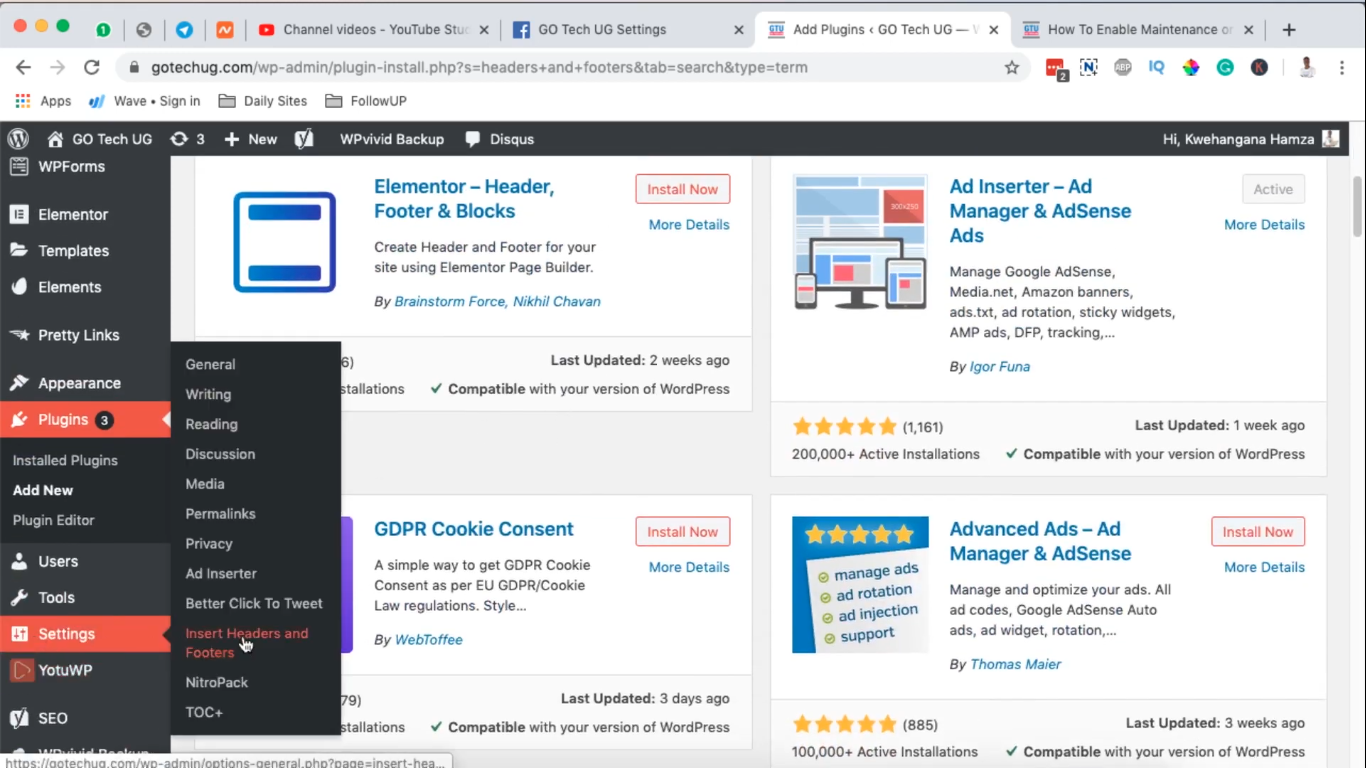View More Details for Ad Inserter
Viewport: 1366px width, 768px height.
(1264, 225)
